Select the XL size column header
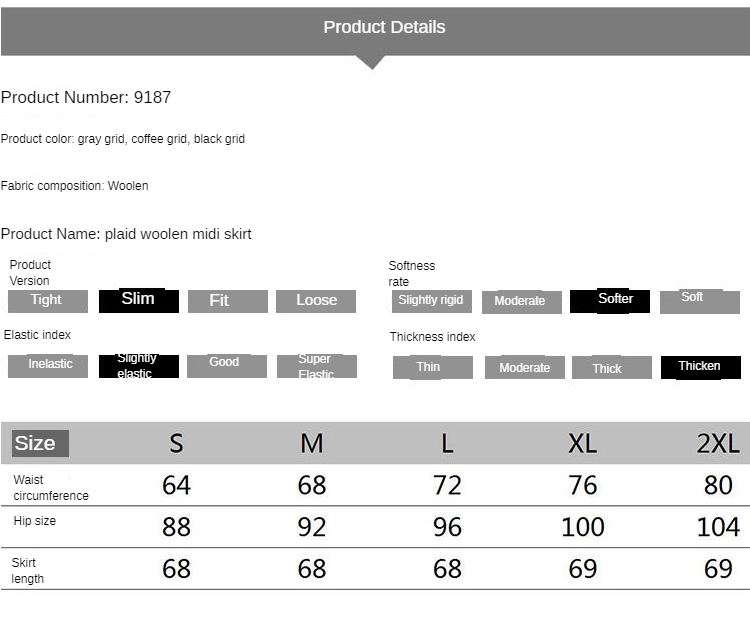This screenshot has height=641, width=750. coord(583,443)
